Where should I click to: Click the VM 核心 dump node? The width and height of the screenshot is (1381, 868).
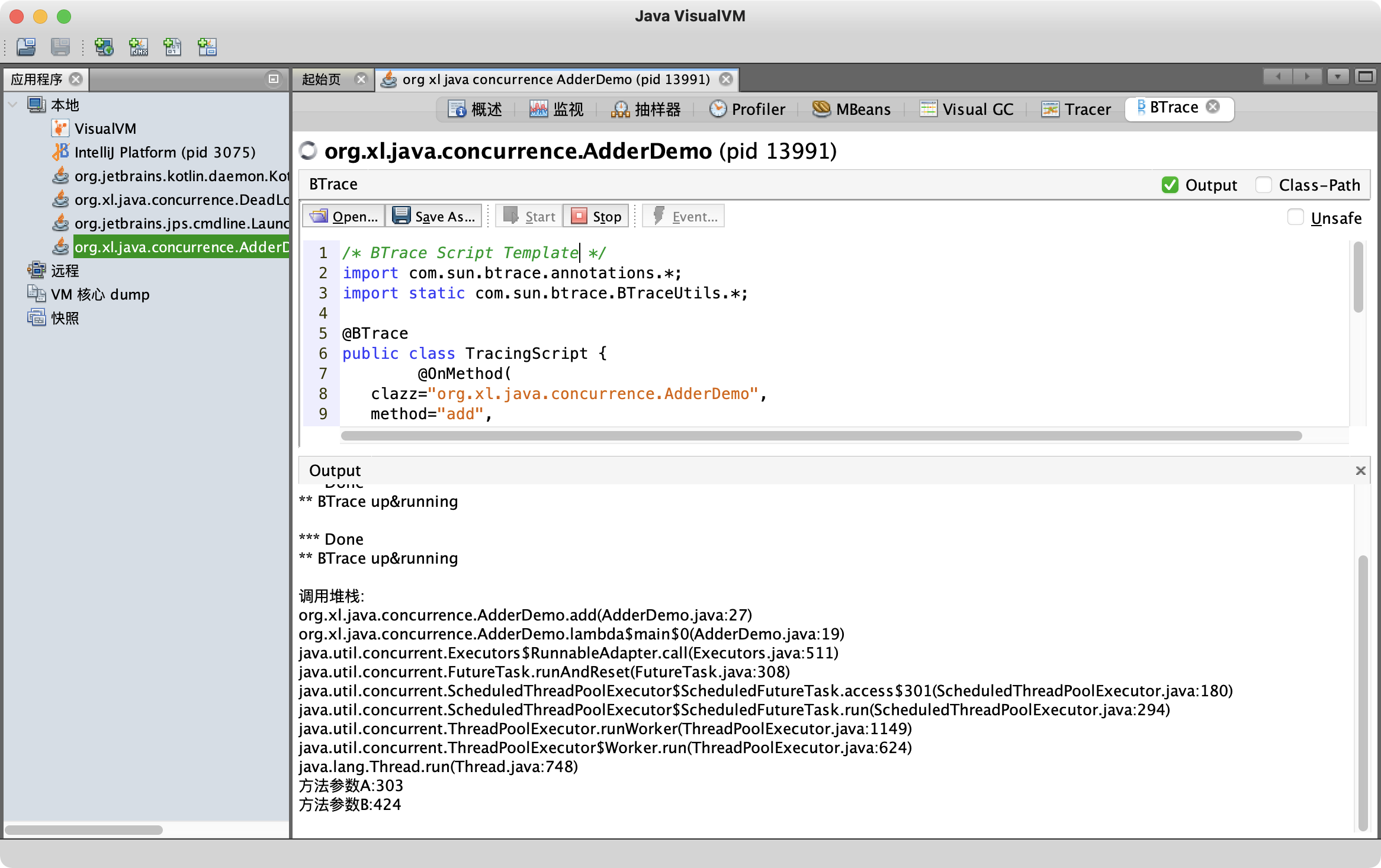tap(100, 294)
